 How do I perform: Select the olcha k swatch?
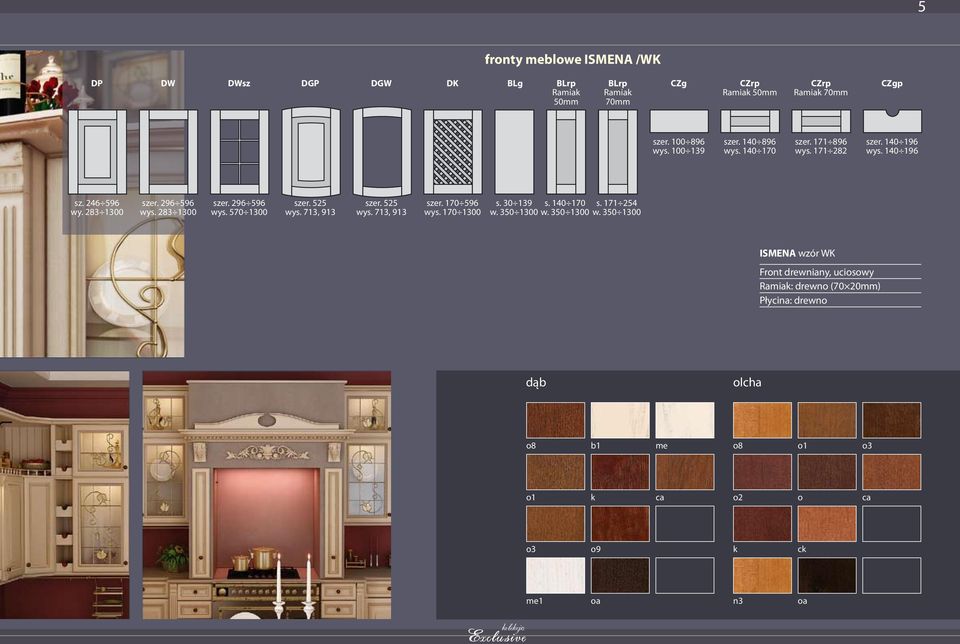pos(762,523)
